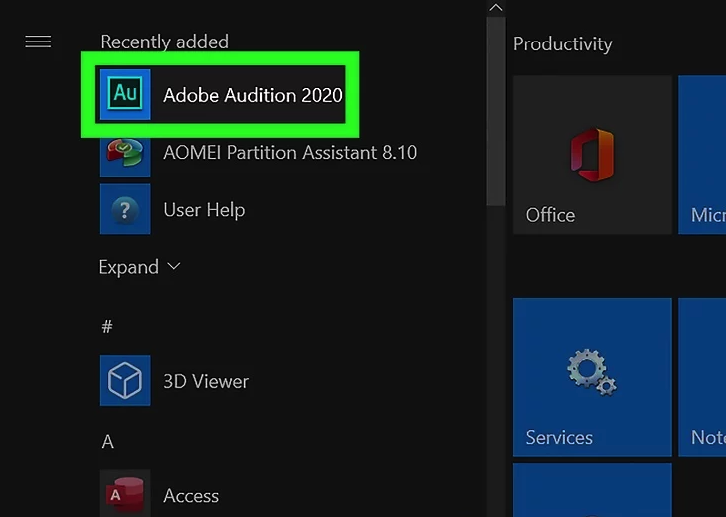Open the User Help question mark icon

coord(125,209)
